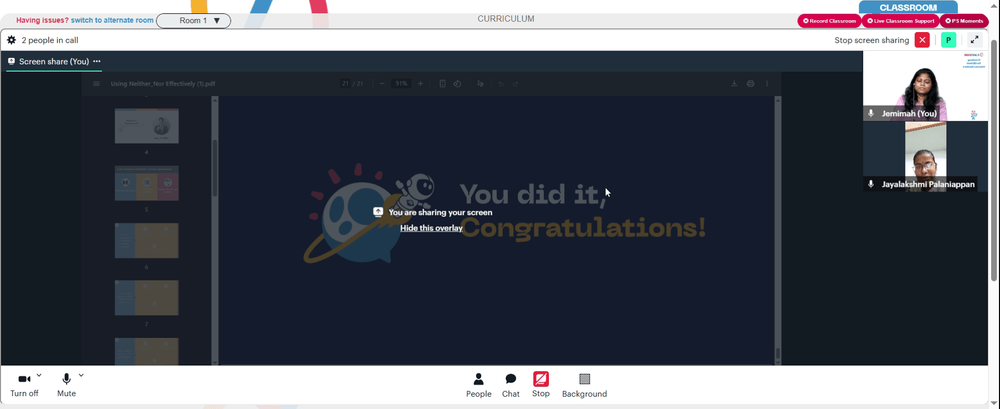The height and width of the screenshot is (409, 1000).
Task: Open PDF viewer more actions menu
Action: coord(767,84)
